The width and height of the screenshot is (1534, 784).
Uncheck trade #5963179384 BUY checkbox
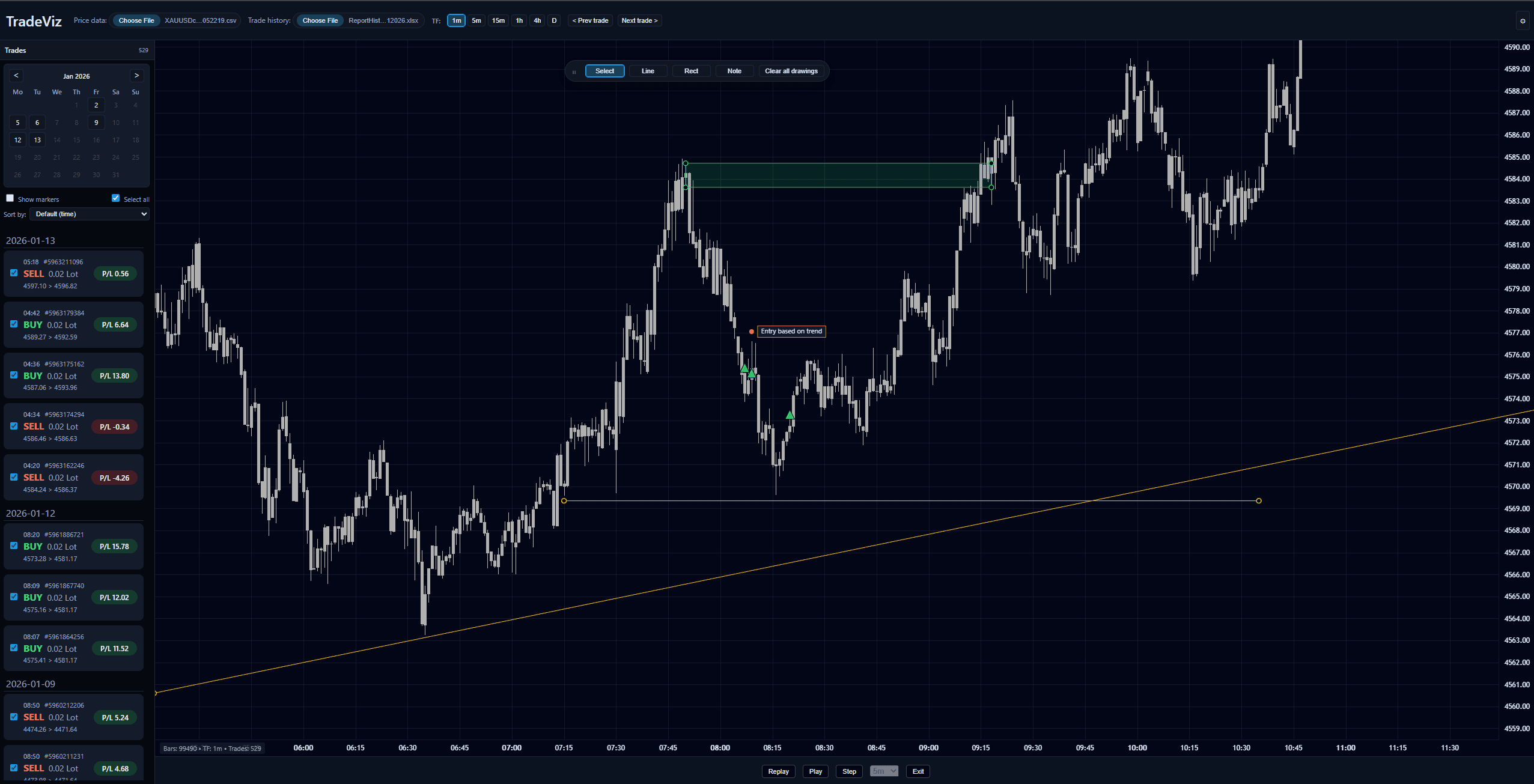click(x=14, y=324)
